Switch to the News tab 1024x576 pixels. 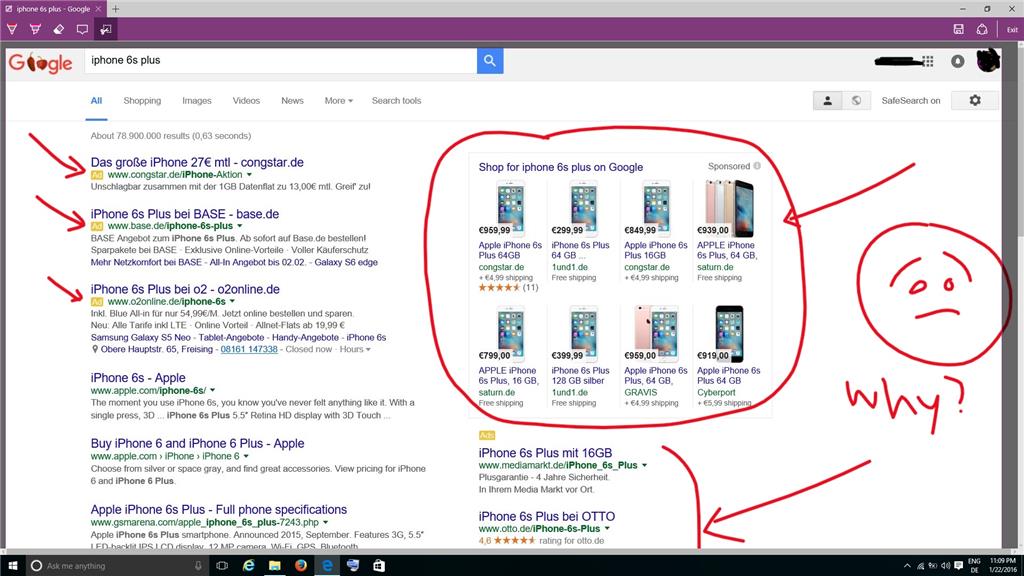point(292,101)
